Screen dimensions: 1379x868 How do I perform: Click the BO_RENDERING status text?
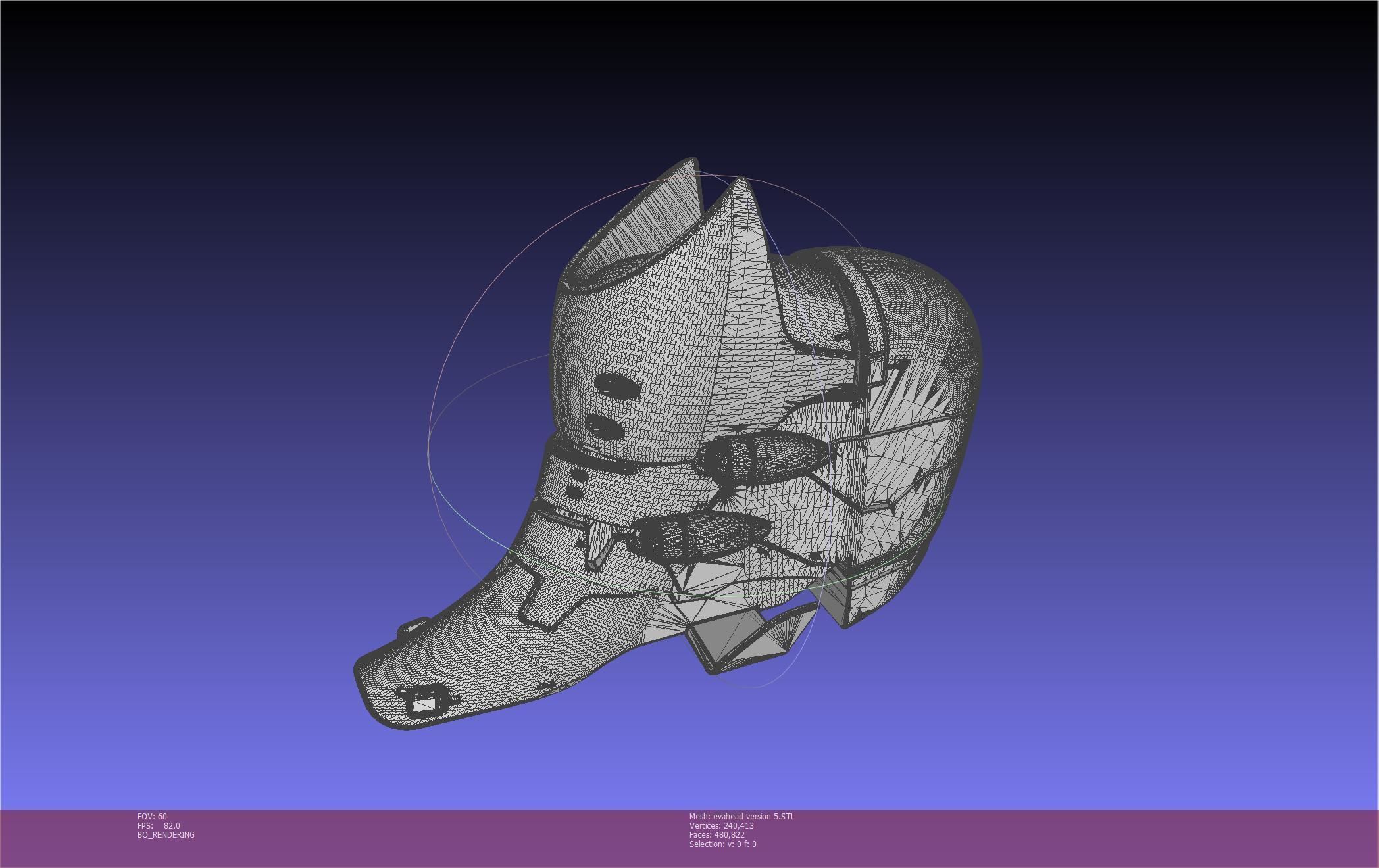[166, 834]
